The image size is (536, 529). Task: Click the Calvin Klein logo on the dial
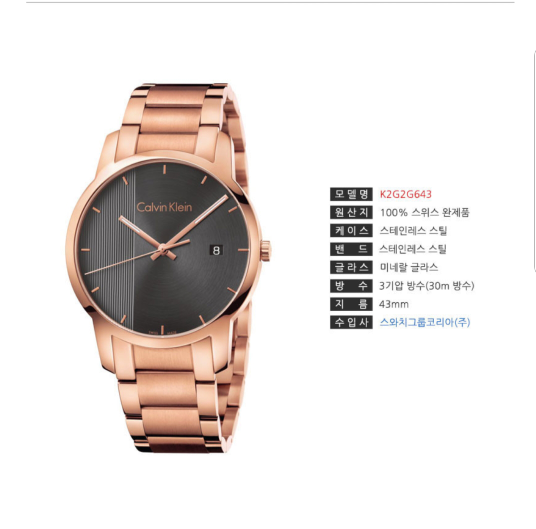coord(164,207)
